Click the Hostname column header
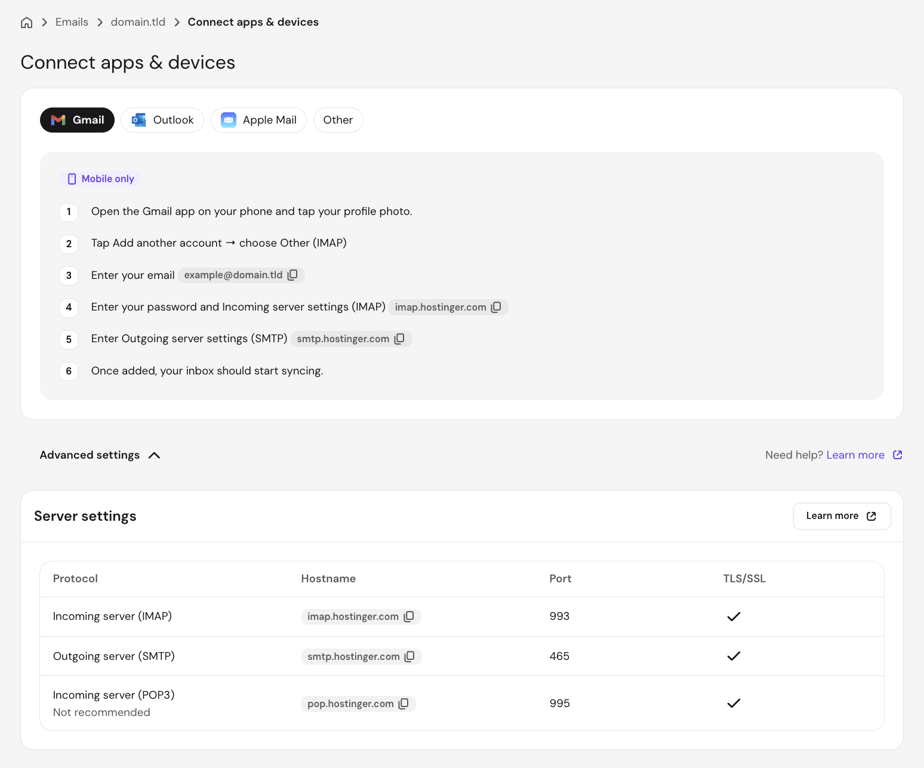This screenshot has width=924, height=768. 328,578
